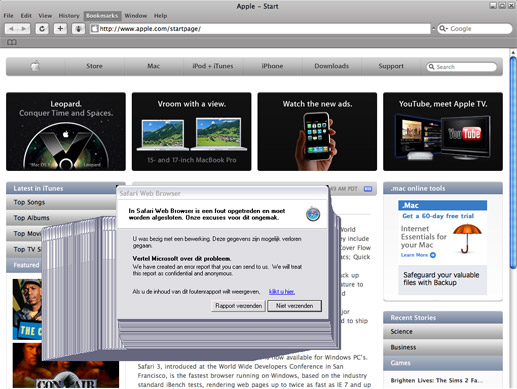Image resolution: width=517 pixels, height=389 pixels.
Task: Open the bookmarks book icon in the bookmarks bar
Action: coord(12,42)
